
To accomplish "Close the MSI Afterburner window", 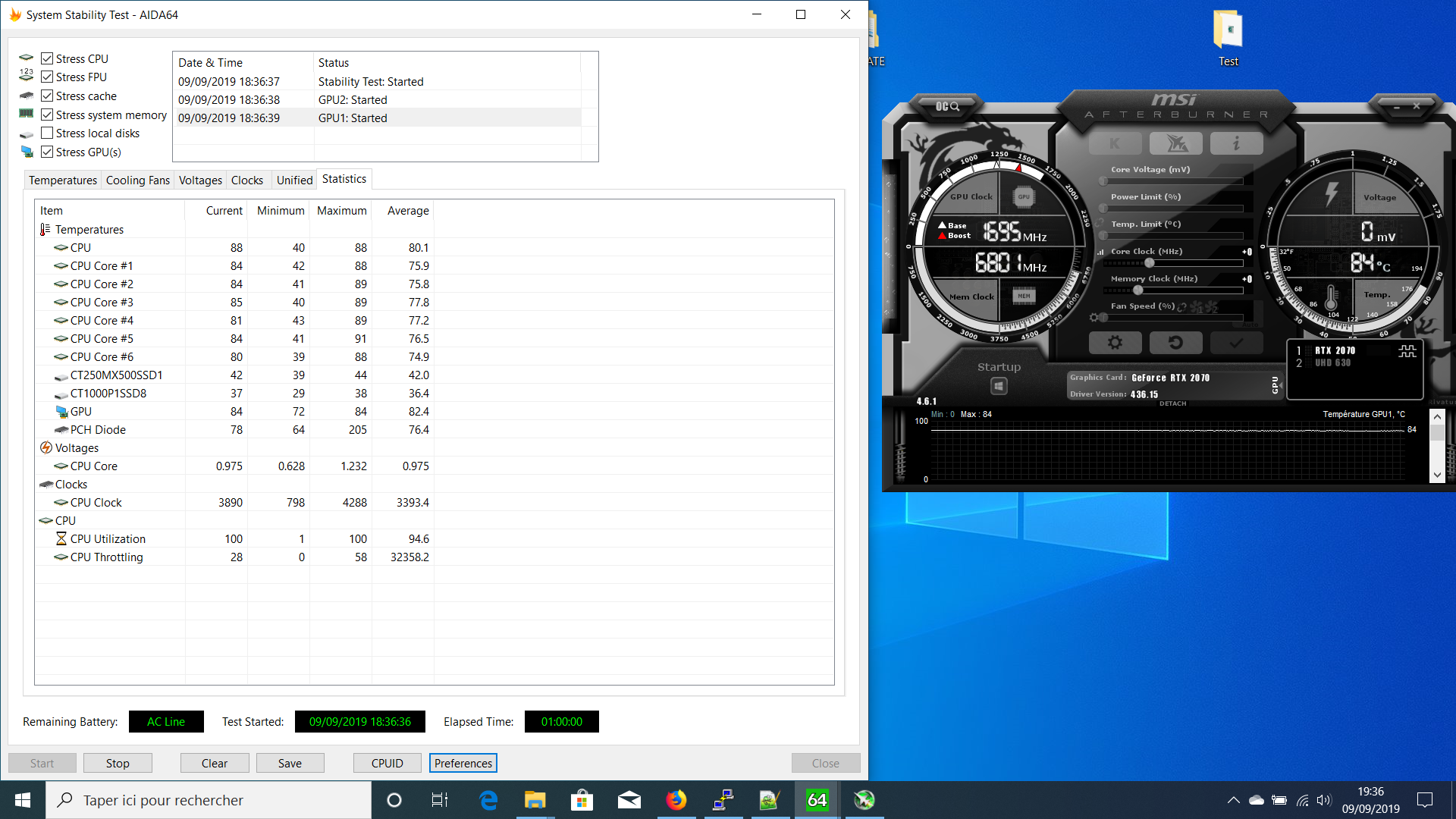I will coord(1417,107).
